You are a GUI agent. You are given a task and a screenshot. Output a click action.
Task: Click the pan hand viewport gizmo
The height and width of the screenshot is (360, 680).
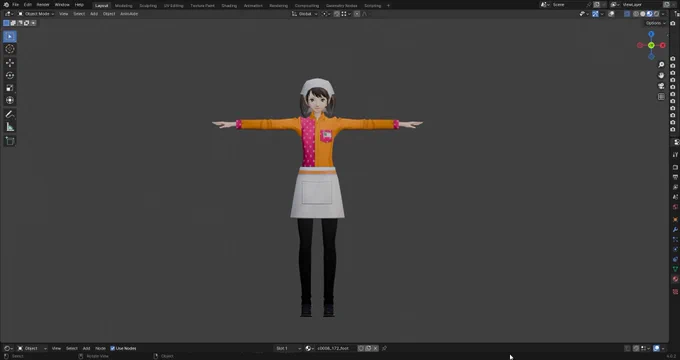pos(661,75)
